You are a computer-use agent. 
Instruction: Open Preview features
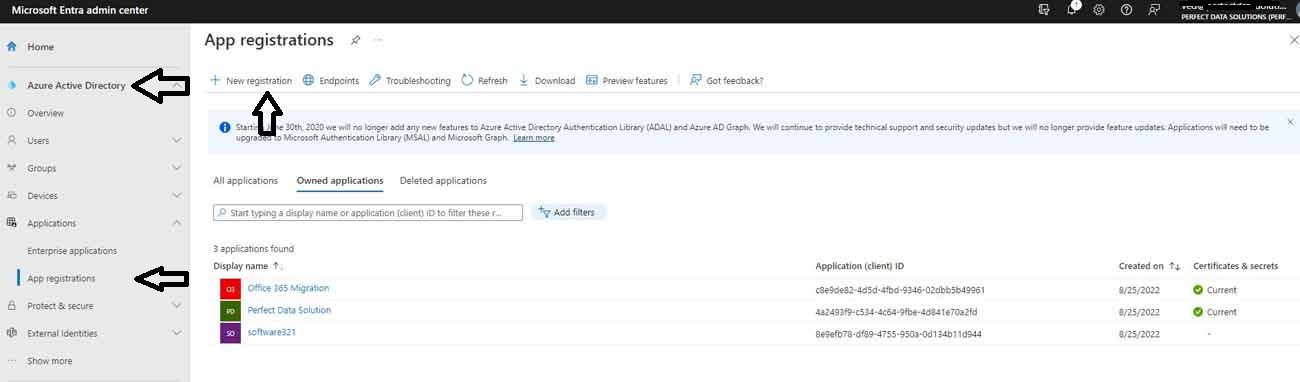(627, 81)
